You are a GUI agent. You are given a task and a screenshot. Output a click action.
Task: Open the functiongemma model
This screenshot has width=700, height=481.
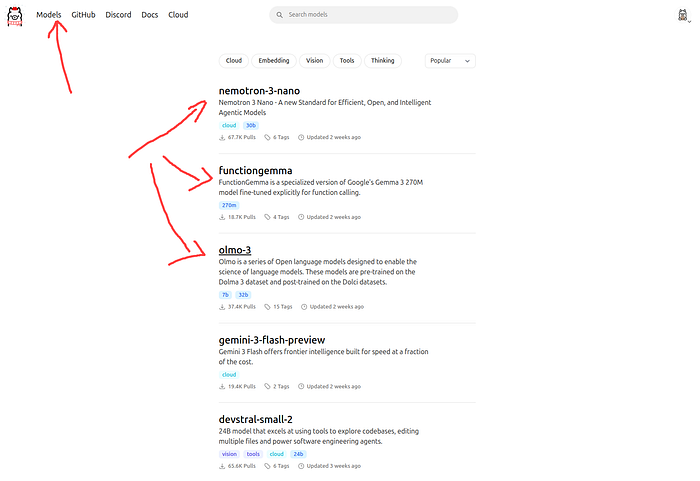255,171
